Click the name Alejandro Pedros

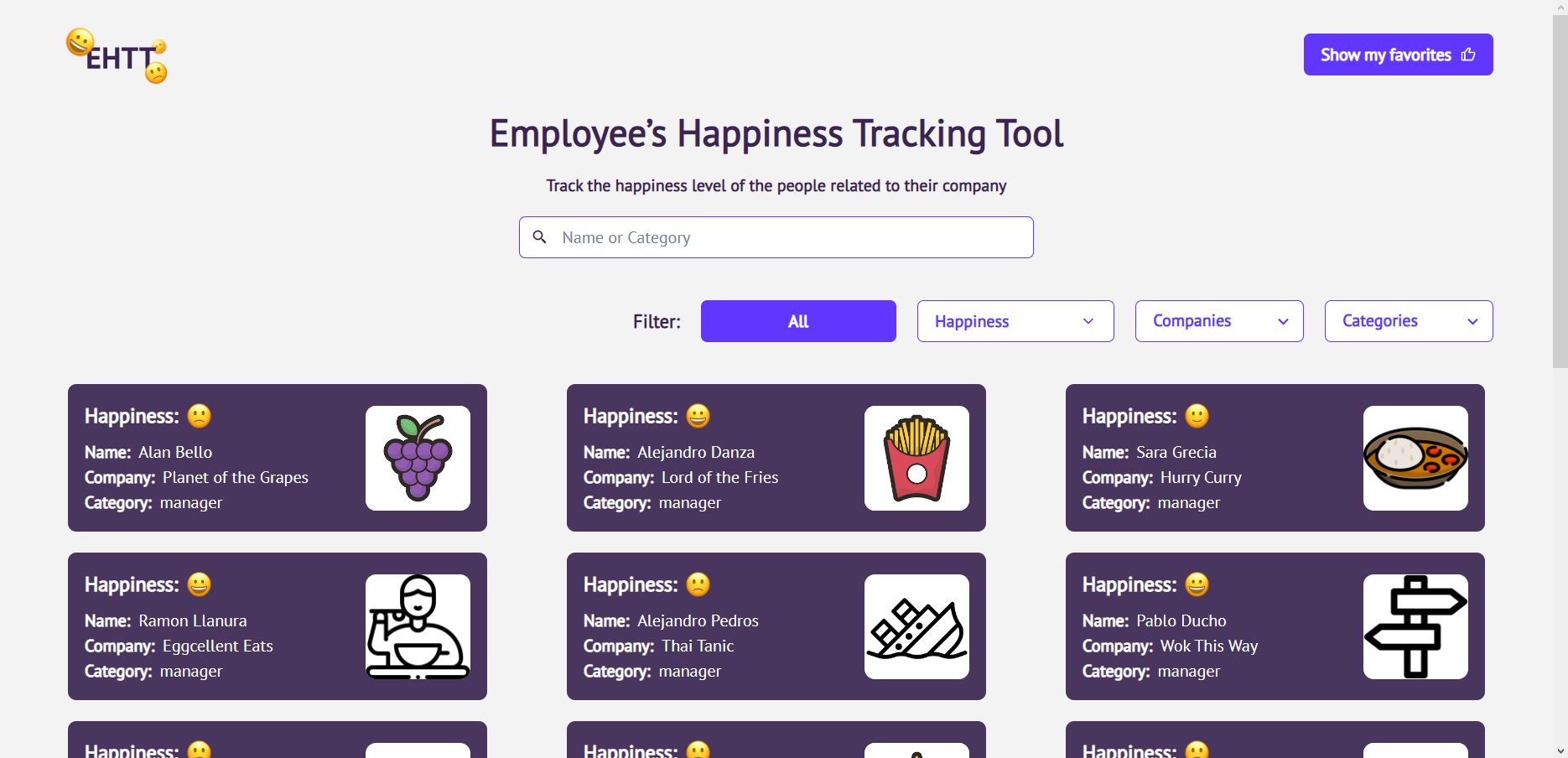[x=698, y=620]
